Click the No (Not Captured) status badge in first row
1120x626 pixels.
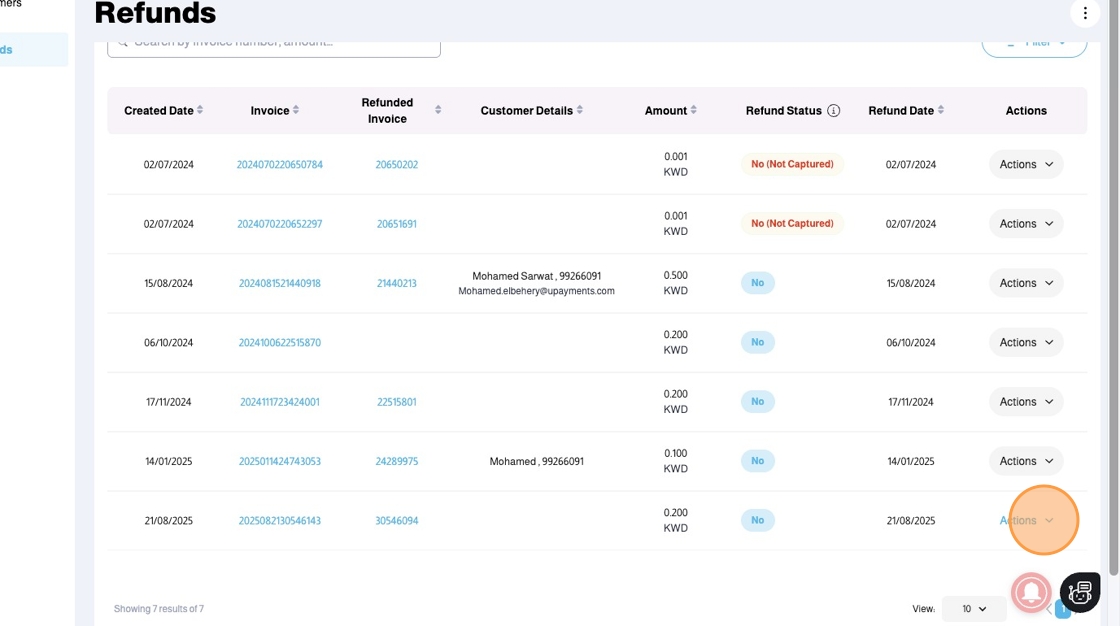click(x=792, y=164)
